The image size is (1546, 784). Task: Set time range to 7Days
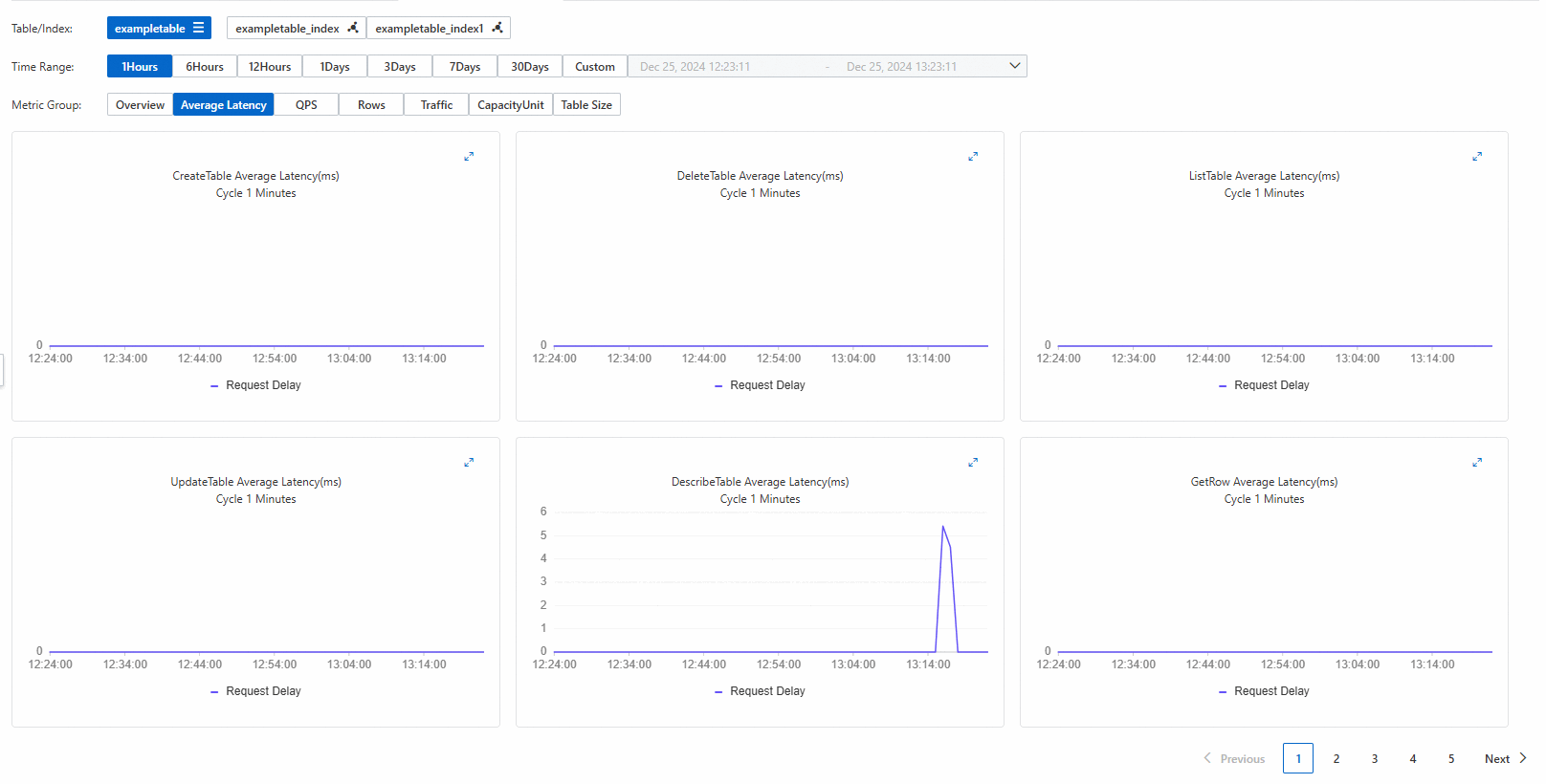(465, 67)
